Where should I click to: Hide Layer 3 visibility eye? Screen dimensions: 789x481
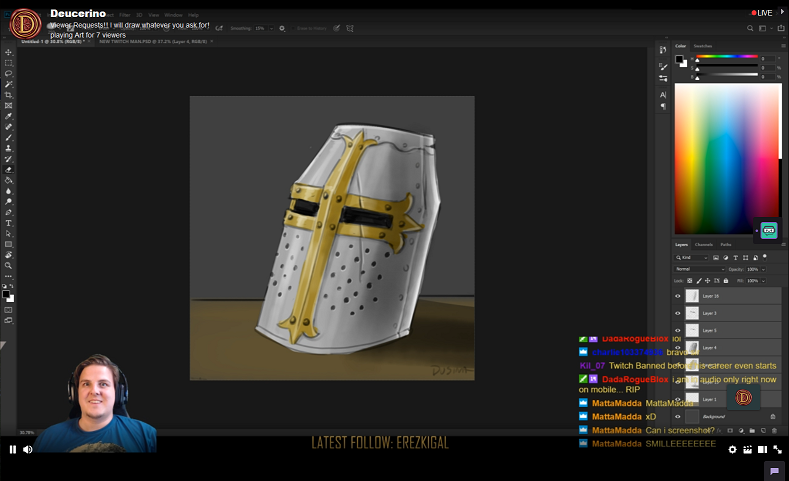click(677, 313)
